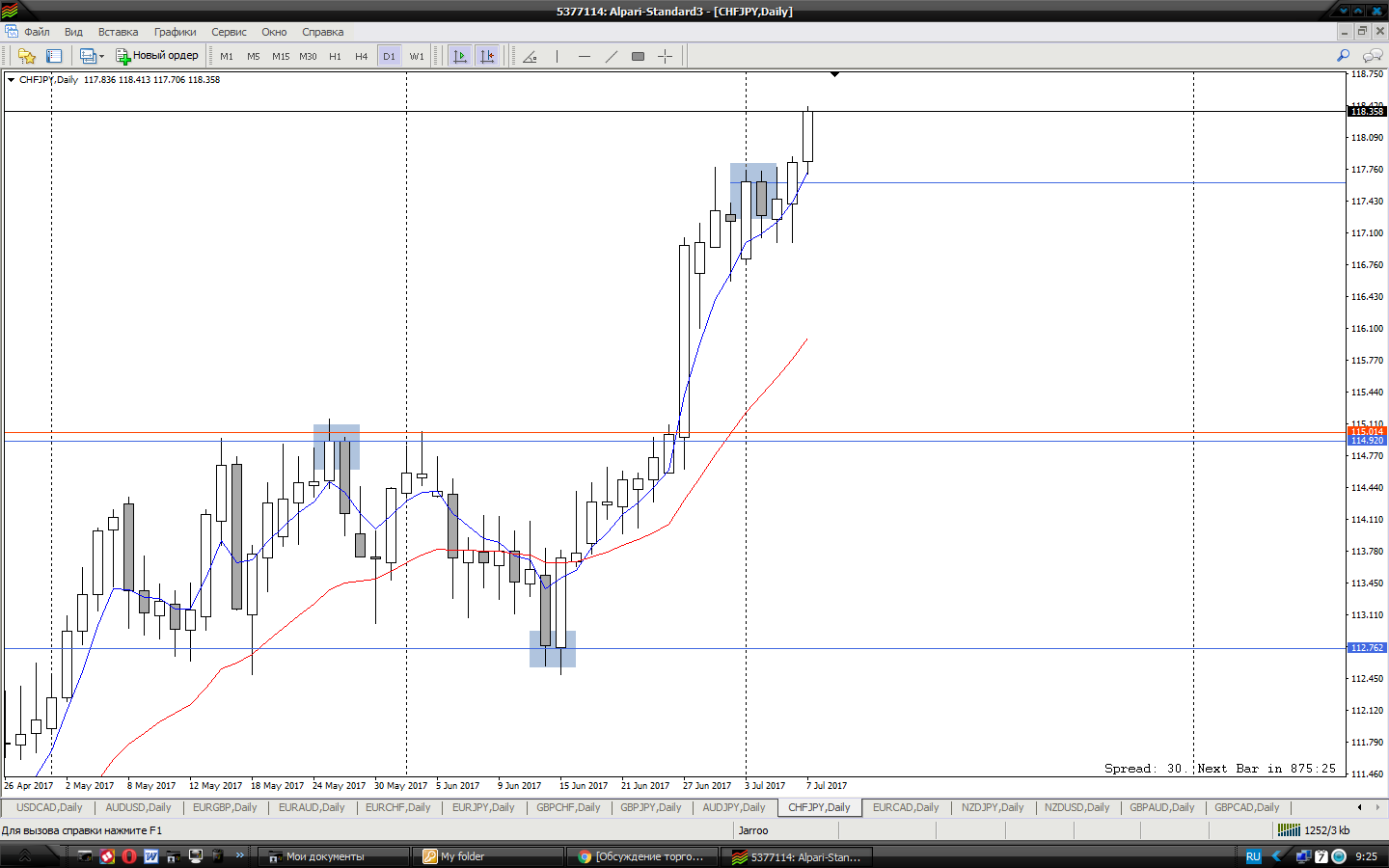Switch to EURGBP,Daily chart tab

click(225, 807)
